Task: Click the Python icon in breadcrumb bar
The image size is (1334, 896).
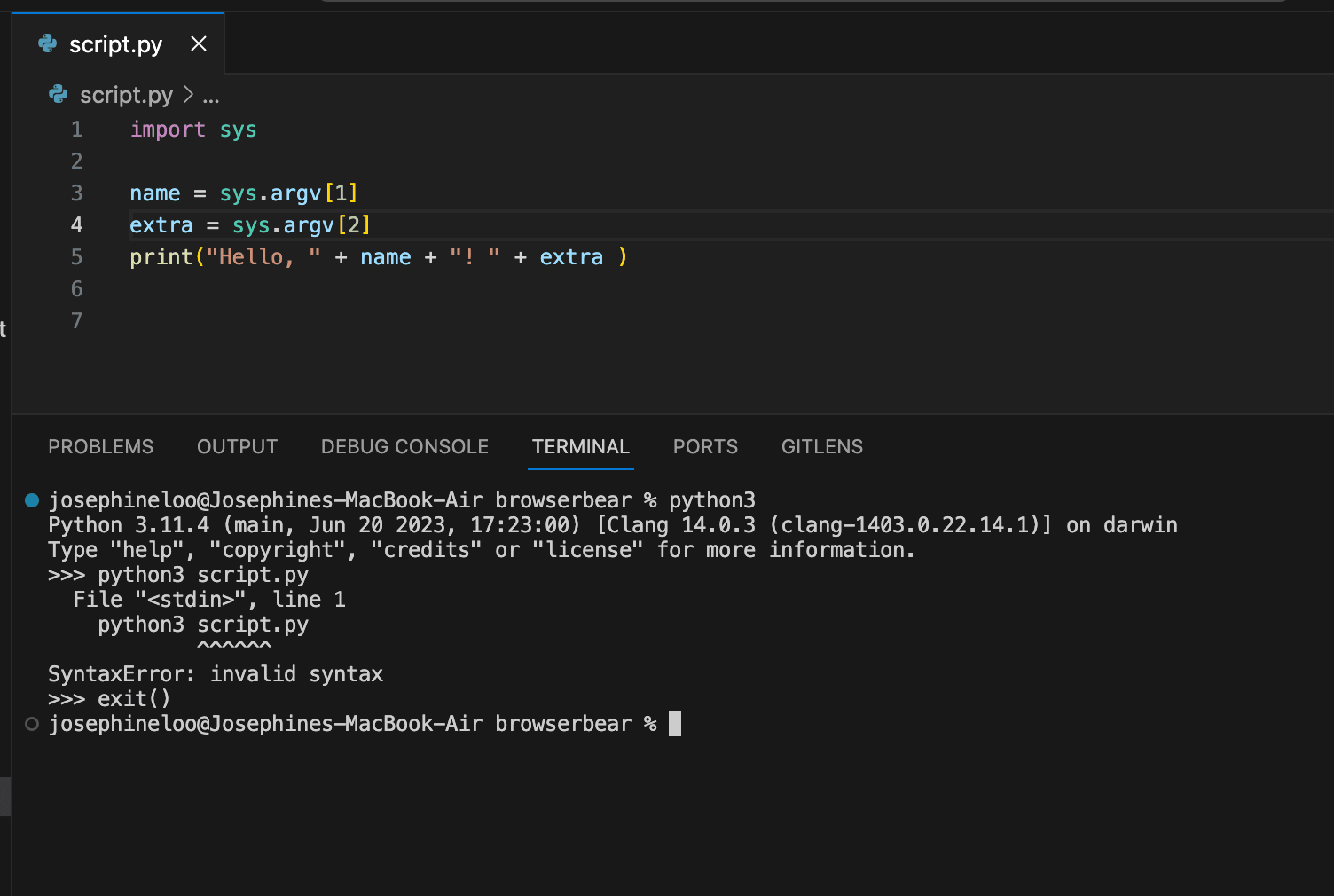Action: click(x=59, y=94)
